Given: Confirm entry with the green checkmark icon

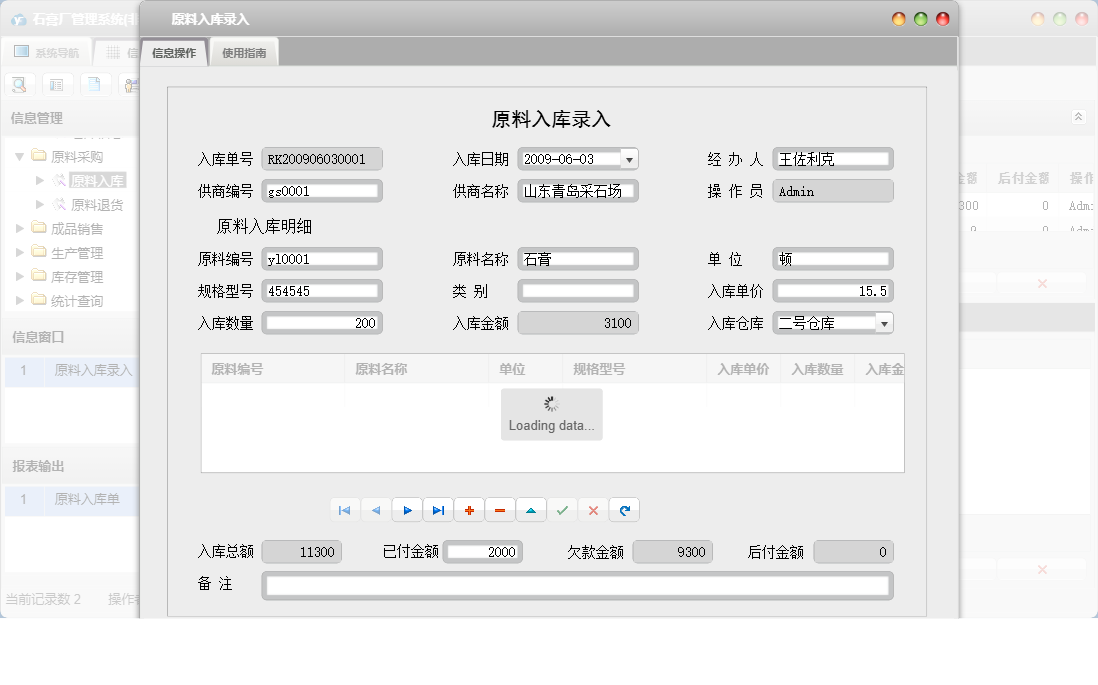Looking at the screenshot, I should tap(562, 510).
